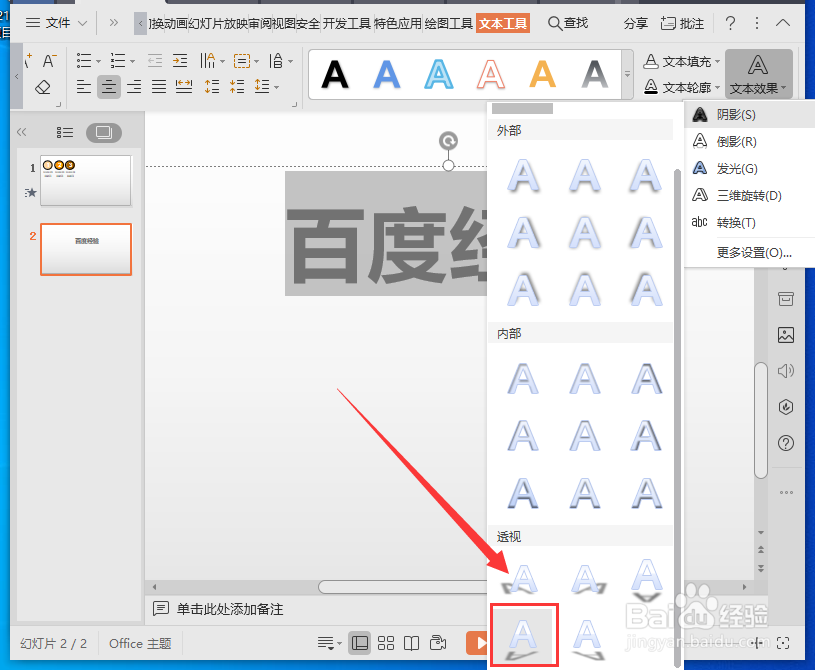Select the black A text style

[x=335, y=74]
